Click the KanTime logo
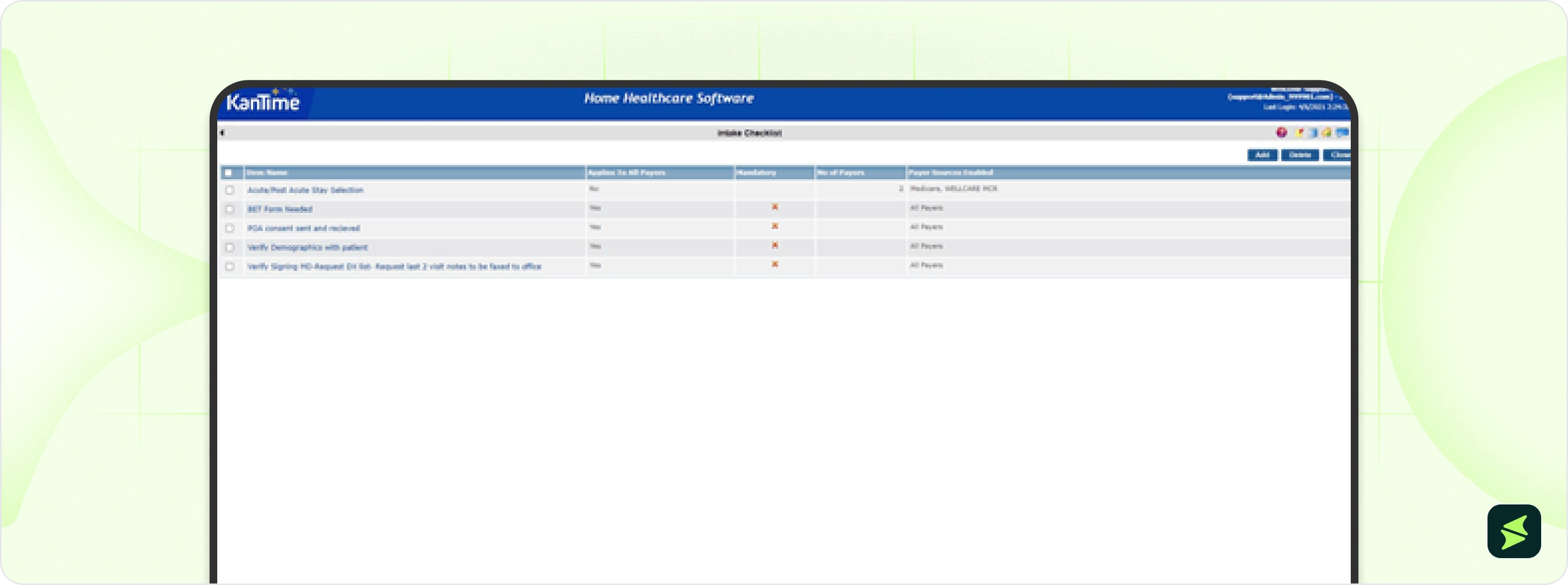Viewport: 1568px width, 585px height. (263, 101)
